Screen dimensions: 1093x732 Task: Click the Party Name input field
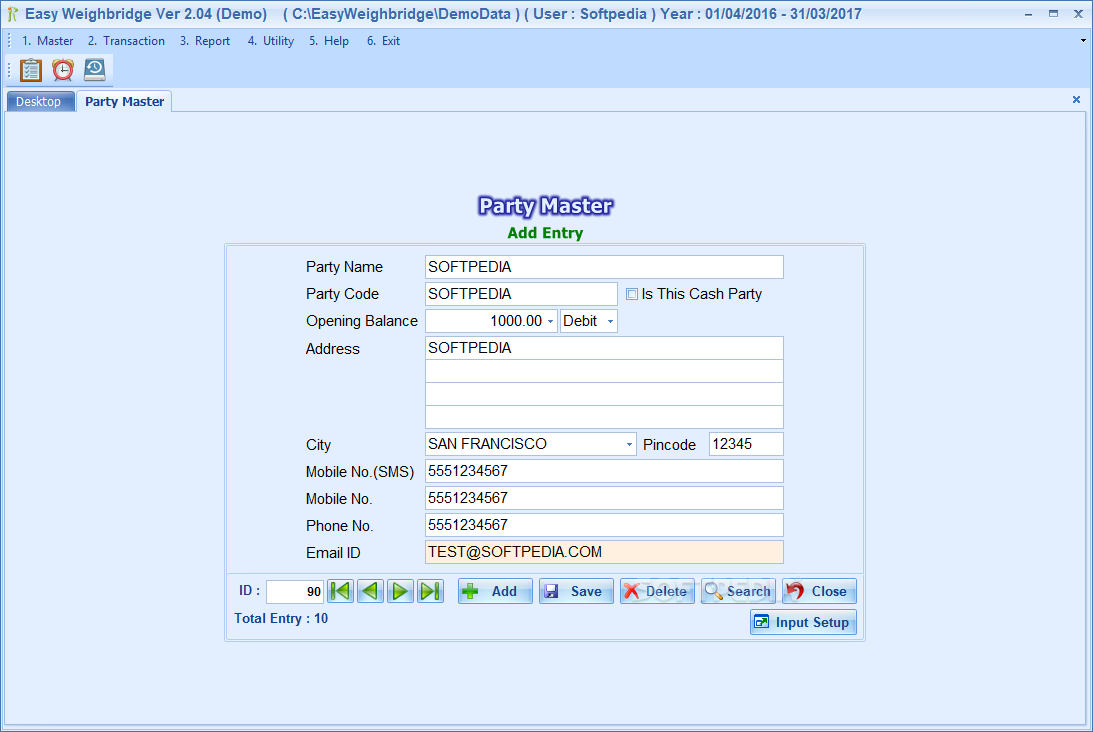(x=604, y=267)
